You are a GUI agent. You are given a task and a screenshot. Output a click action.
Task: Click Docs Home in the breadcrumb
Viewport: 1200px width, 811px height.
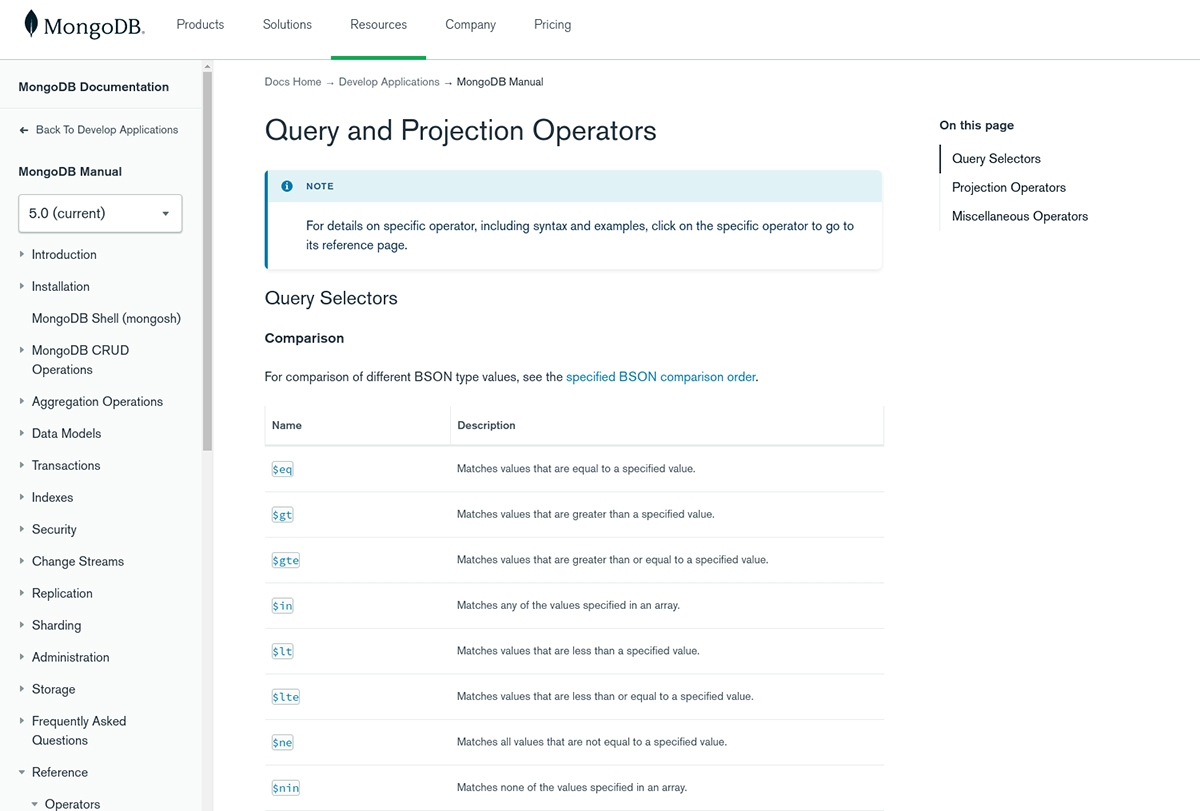tap(293, 82)
